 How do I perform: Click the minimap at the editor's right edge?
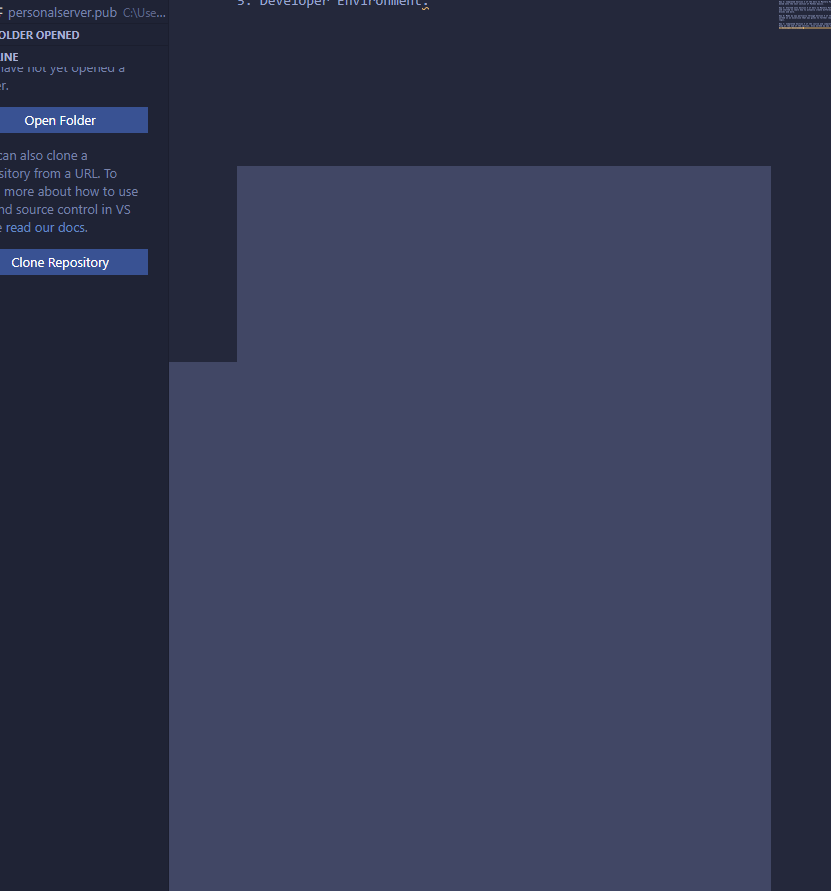(x=804, y=14)
